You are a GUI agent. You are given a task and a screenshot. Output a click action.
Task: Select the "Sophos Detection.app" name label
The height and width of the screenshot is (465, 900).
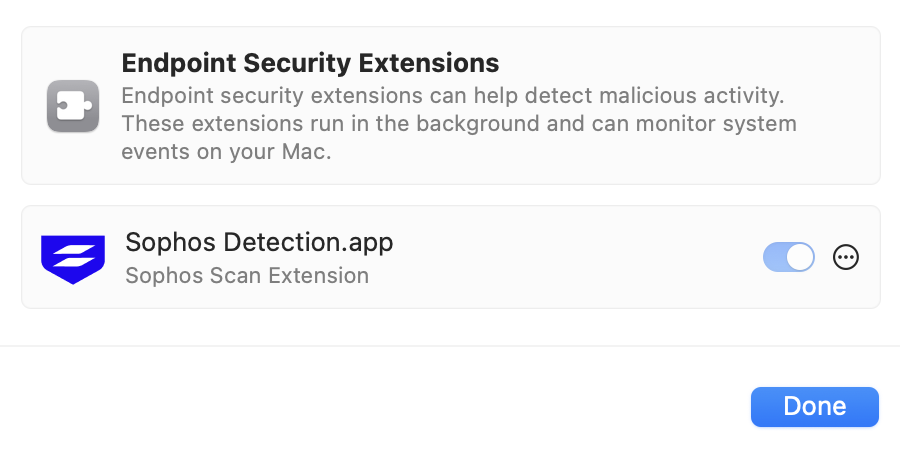tap(259, 242)
